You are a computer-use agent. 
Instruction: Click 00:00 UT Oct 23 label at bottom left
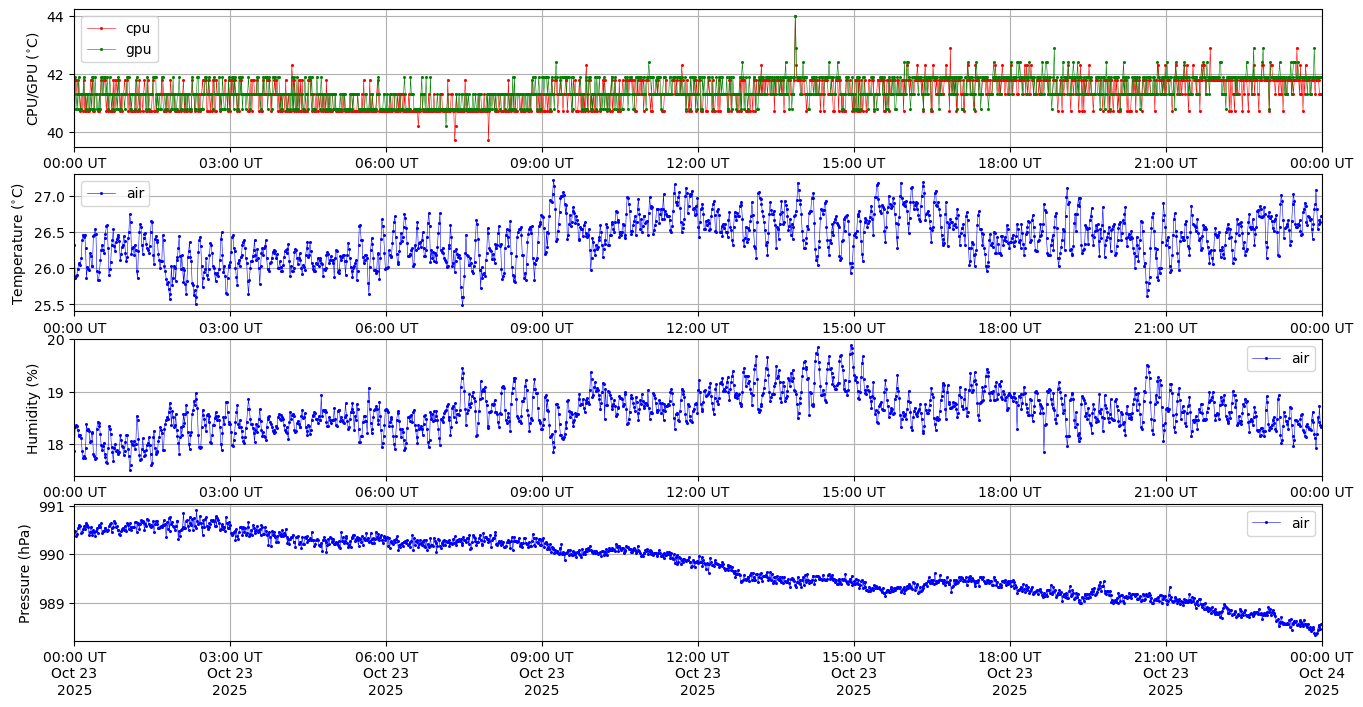click(74, 674)
